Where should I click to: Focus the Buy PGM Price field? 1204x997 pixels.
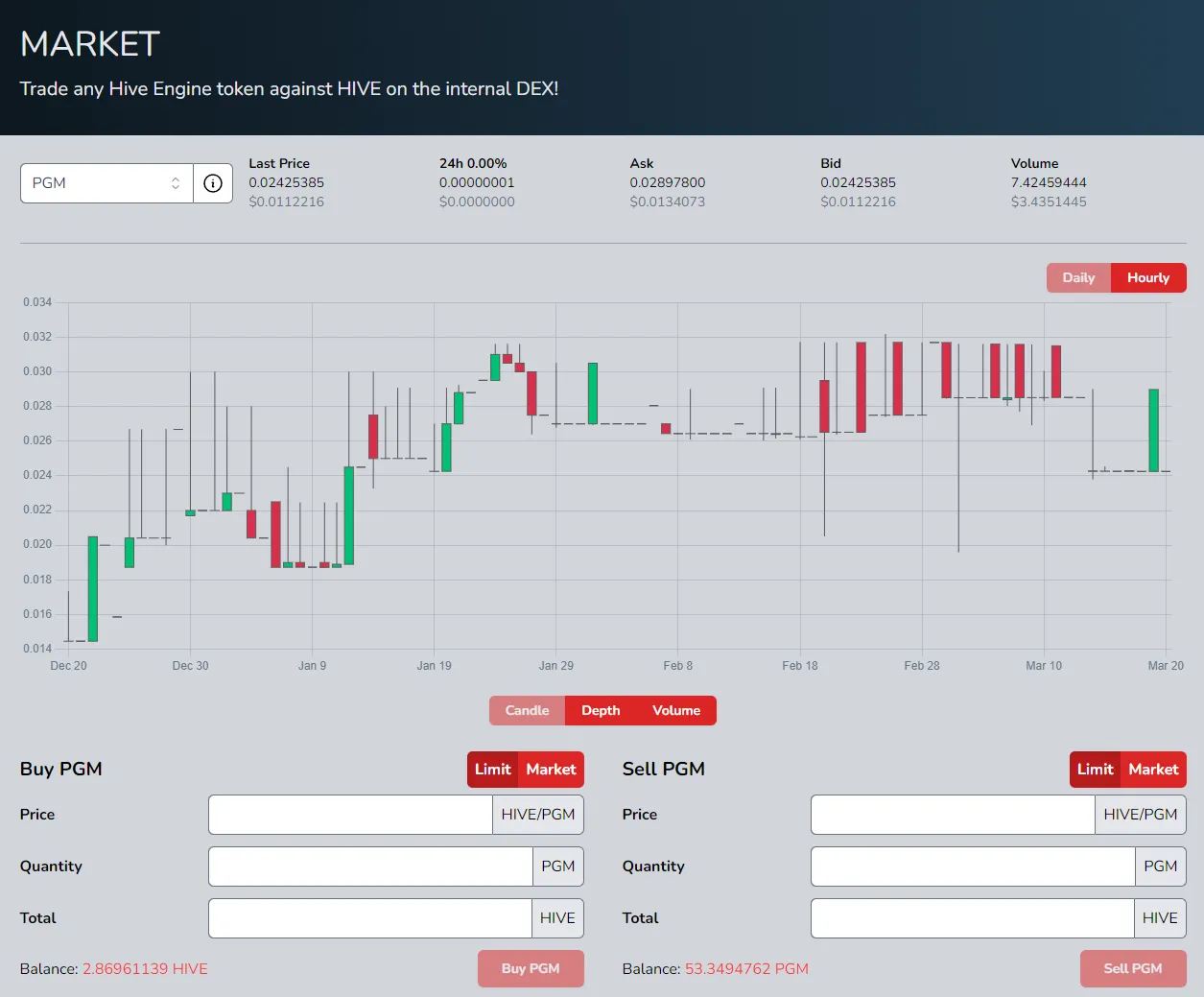pos(350,815)
